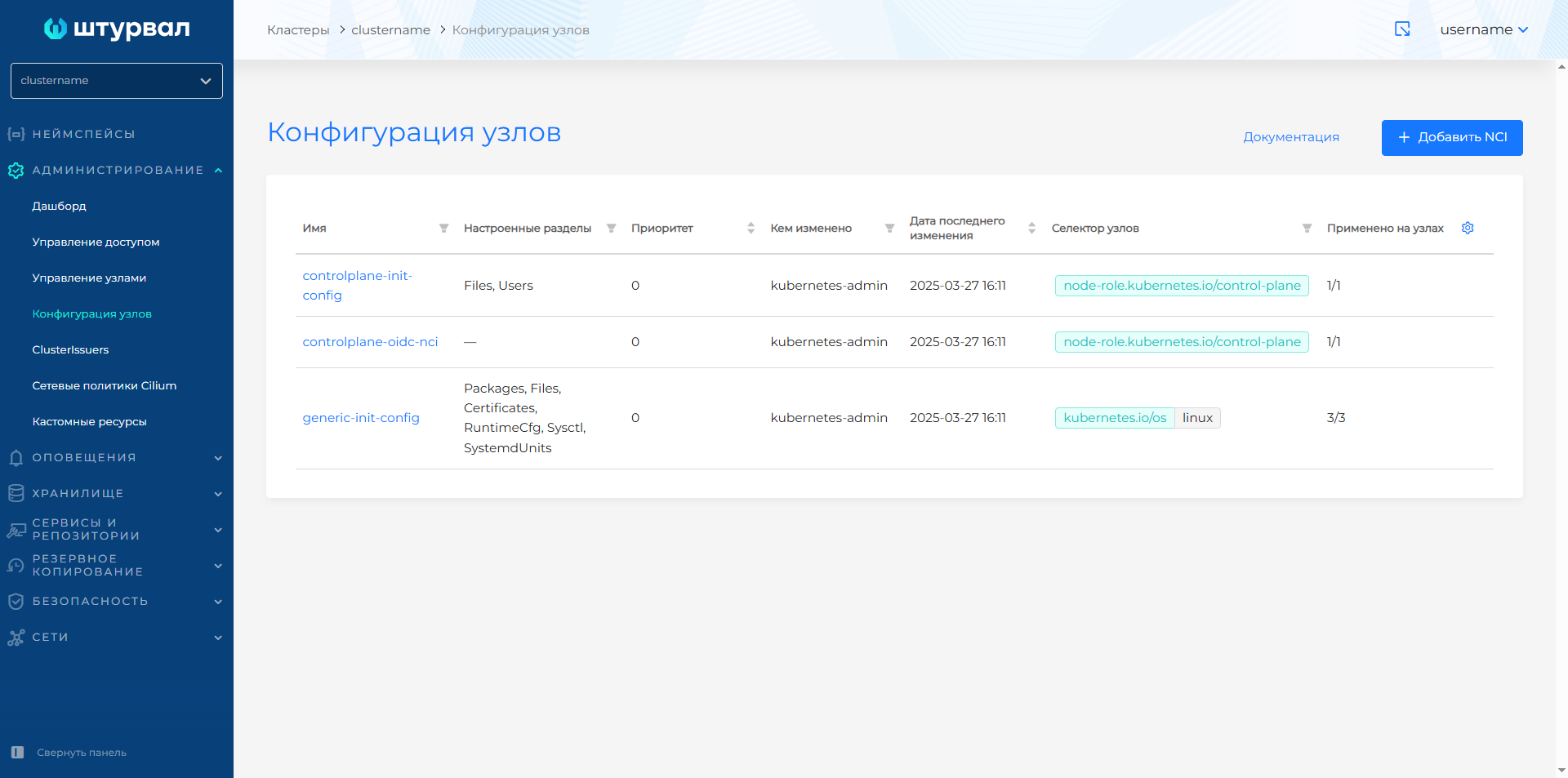This screenshot has height=778, width=1568.
Task: Open ClusterIssuers in the sidebar
Action: [70, 350]
